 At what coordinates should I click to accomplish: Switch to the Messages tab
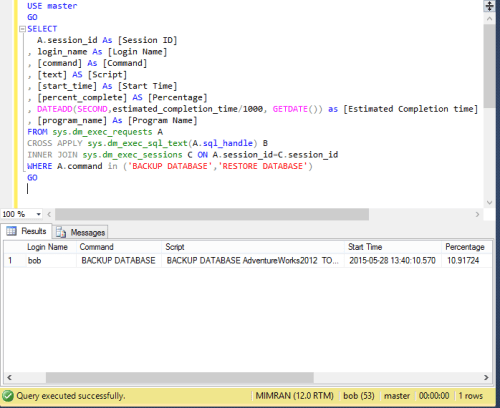coord(80,232)
